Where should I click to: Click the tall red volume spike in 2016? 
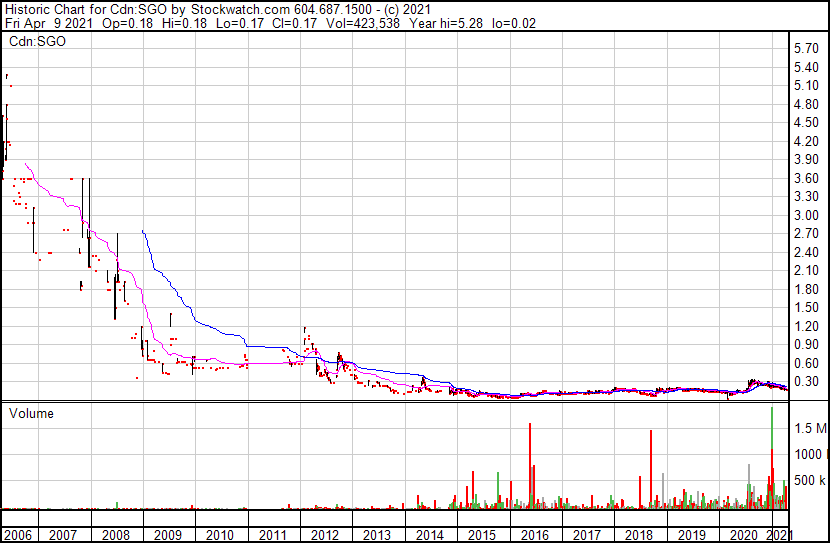530,466
